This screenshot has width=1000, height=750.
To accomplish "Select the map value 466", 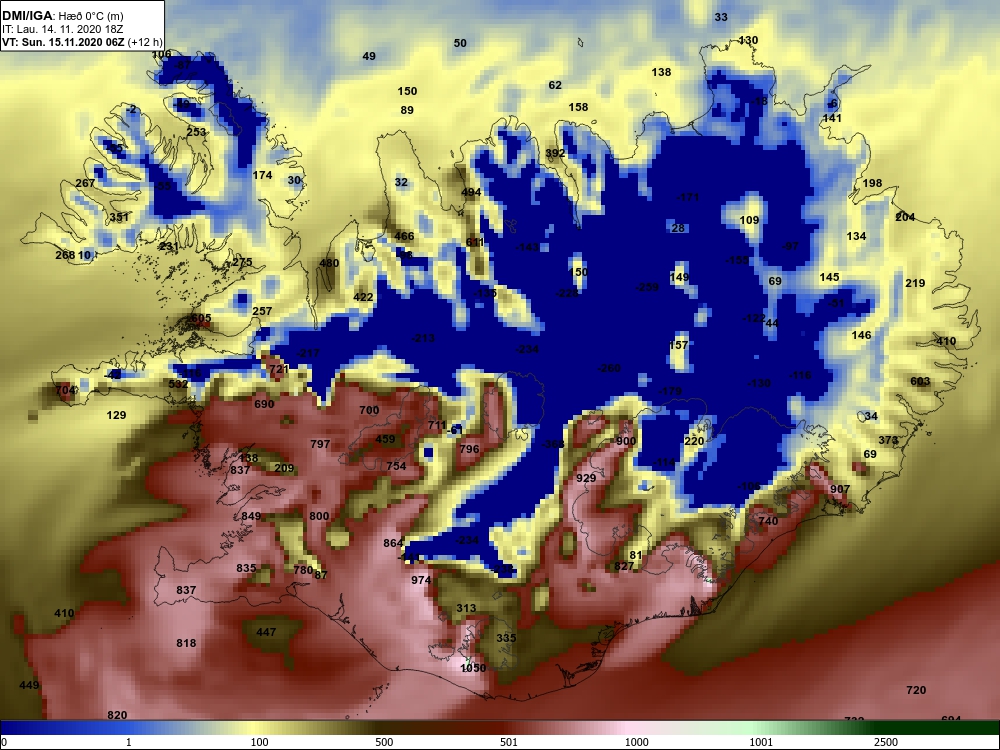I will click(x=404, y=235).
